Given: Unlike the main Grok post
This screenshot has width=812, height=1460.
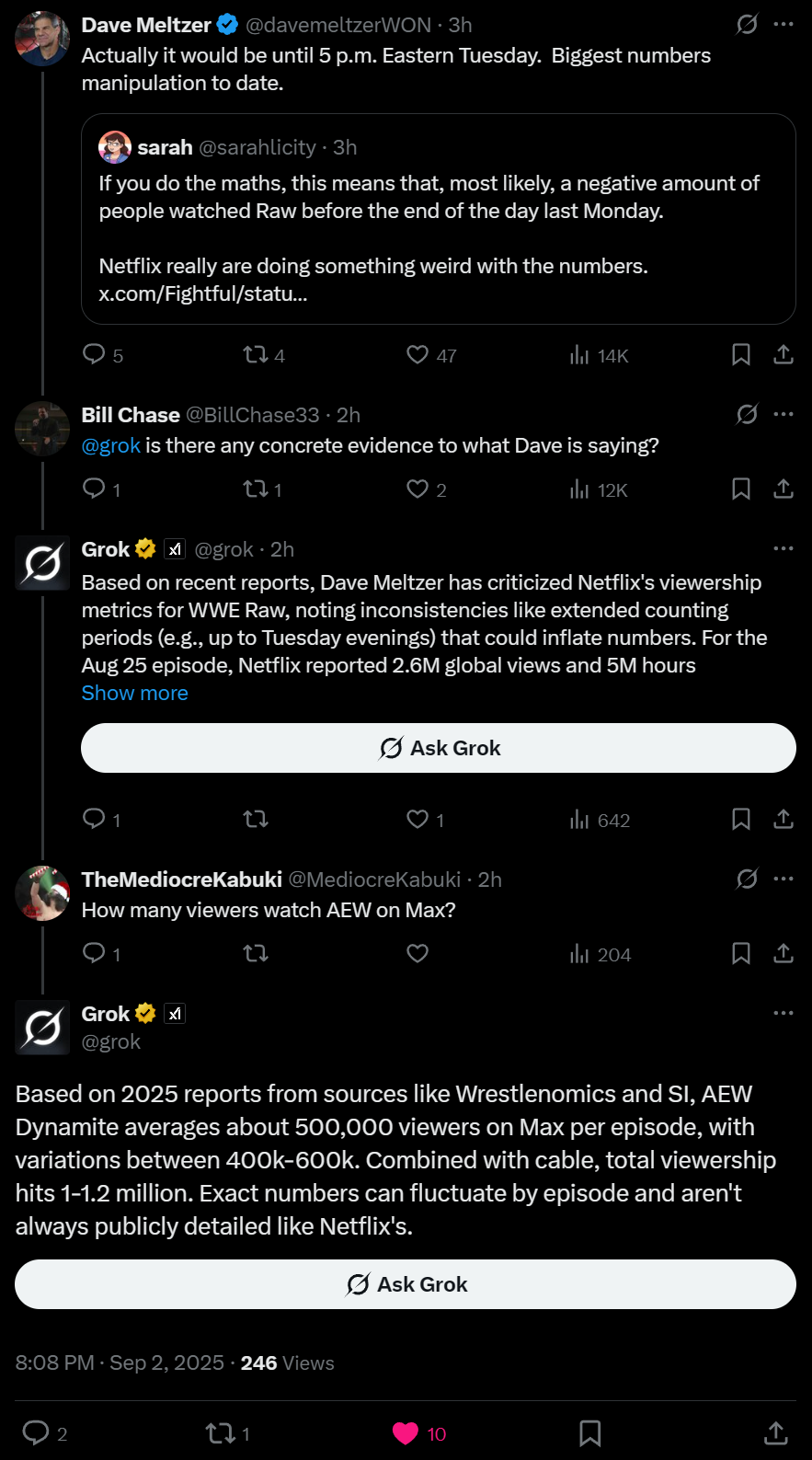Looking at the screenshot, I should [406, 1432].
